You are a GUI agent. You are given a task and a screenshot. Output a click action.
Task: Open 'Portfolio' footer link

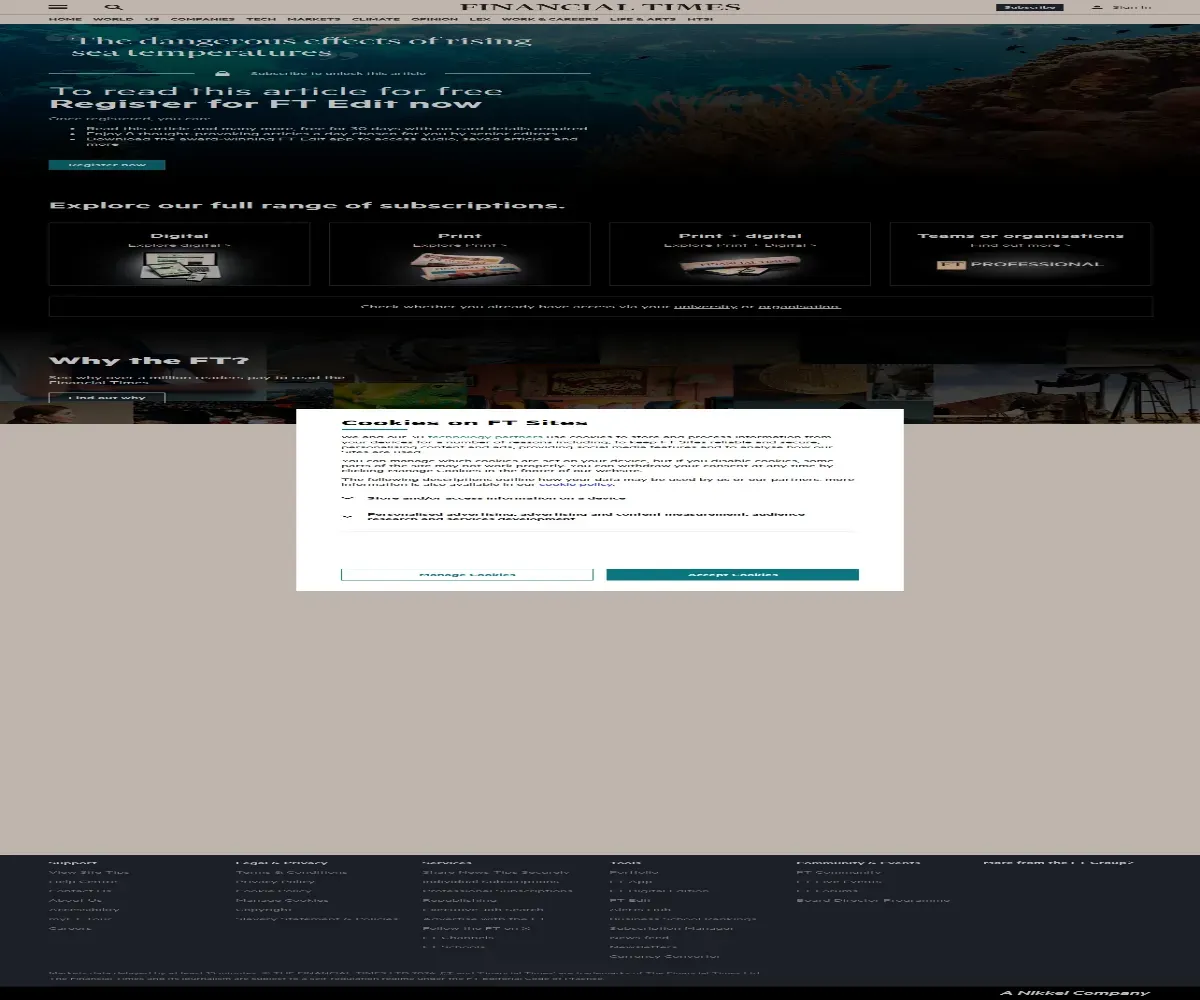coord(634,872)
